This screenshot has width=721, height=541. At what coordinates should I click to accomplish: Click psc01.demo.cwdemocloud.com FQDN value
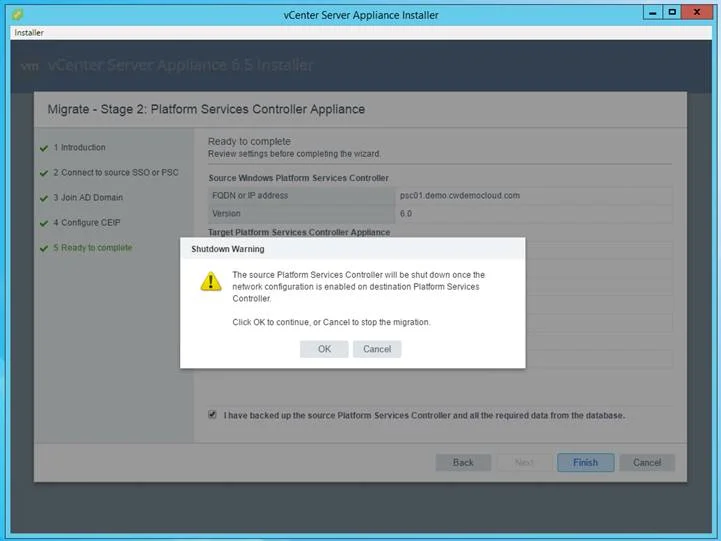pos(460,195)
